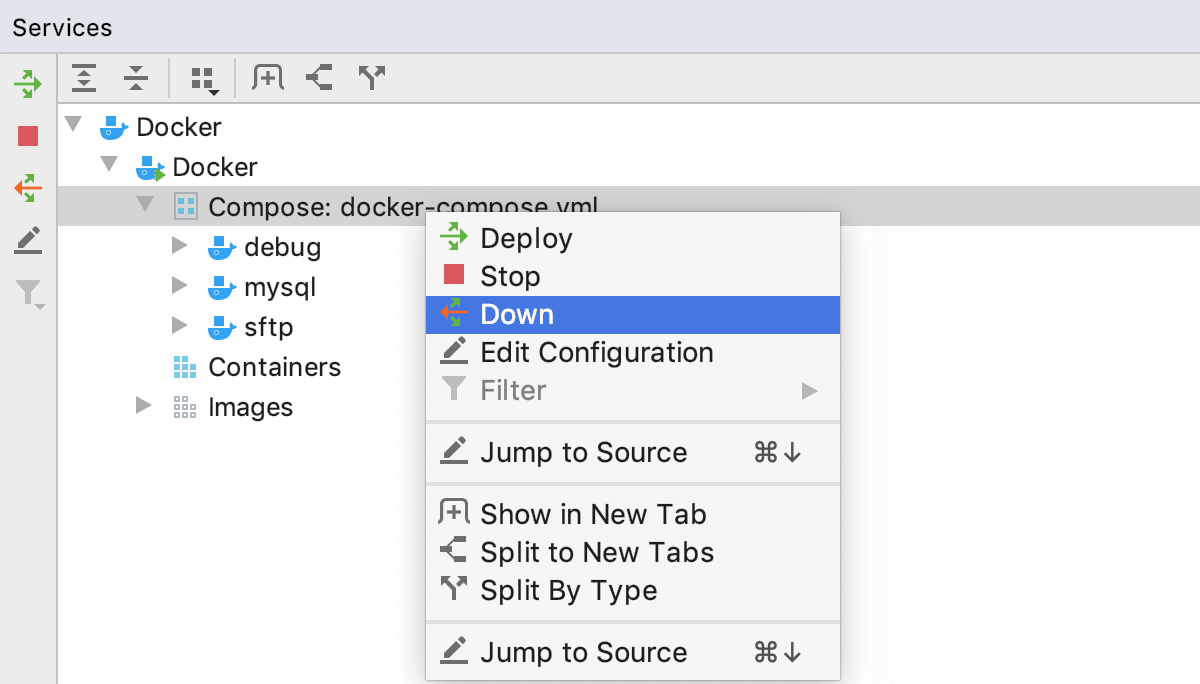1200x684 pixels.
Task: Select the Down arrows icon in sidebar
Action: [x=27, y=187]
